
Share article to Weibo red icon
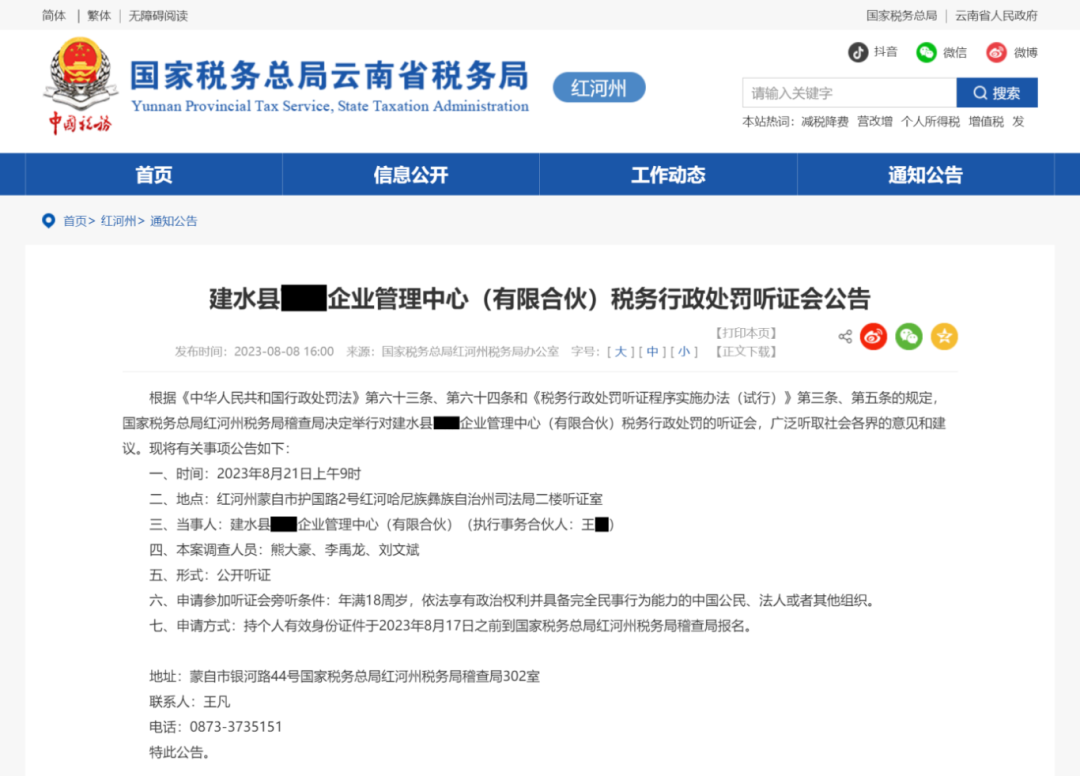click(874, 337)
